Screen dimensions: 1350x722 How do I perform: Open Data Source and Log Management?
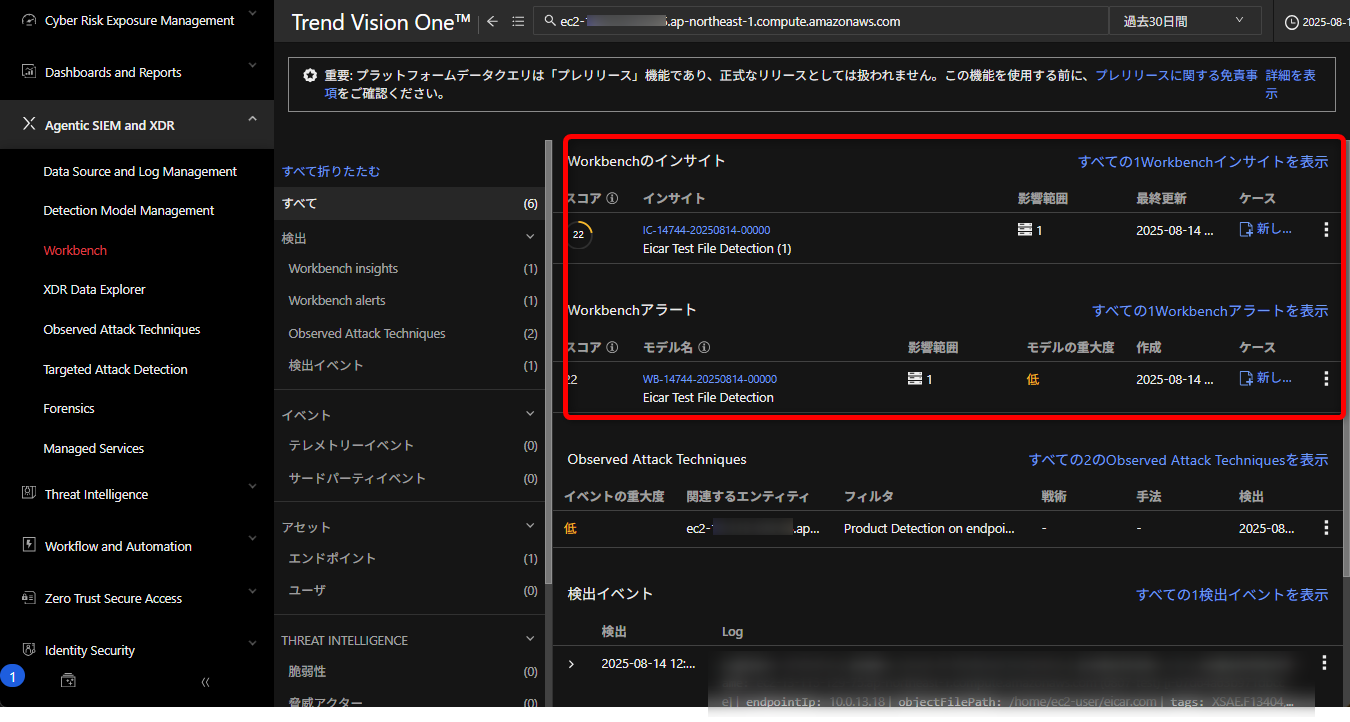pyautogui.click(x=140, y=172)
